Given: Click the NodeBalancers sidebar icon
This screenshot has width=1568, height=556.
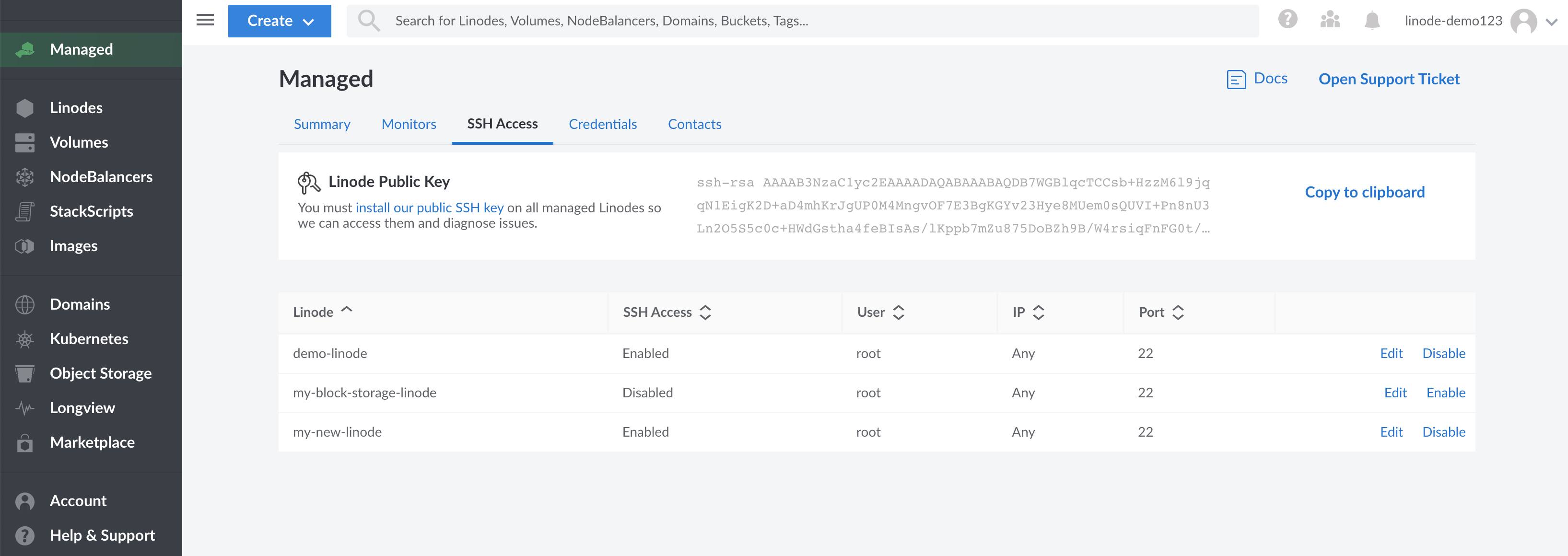Looking at the screenshot, I should (25, 176).
